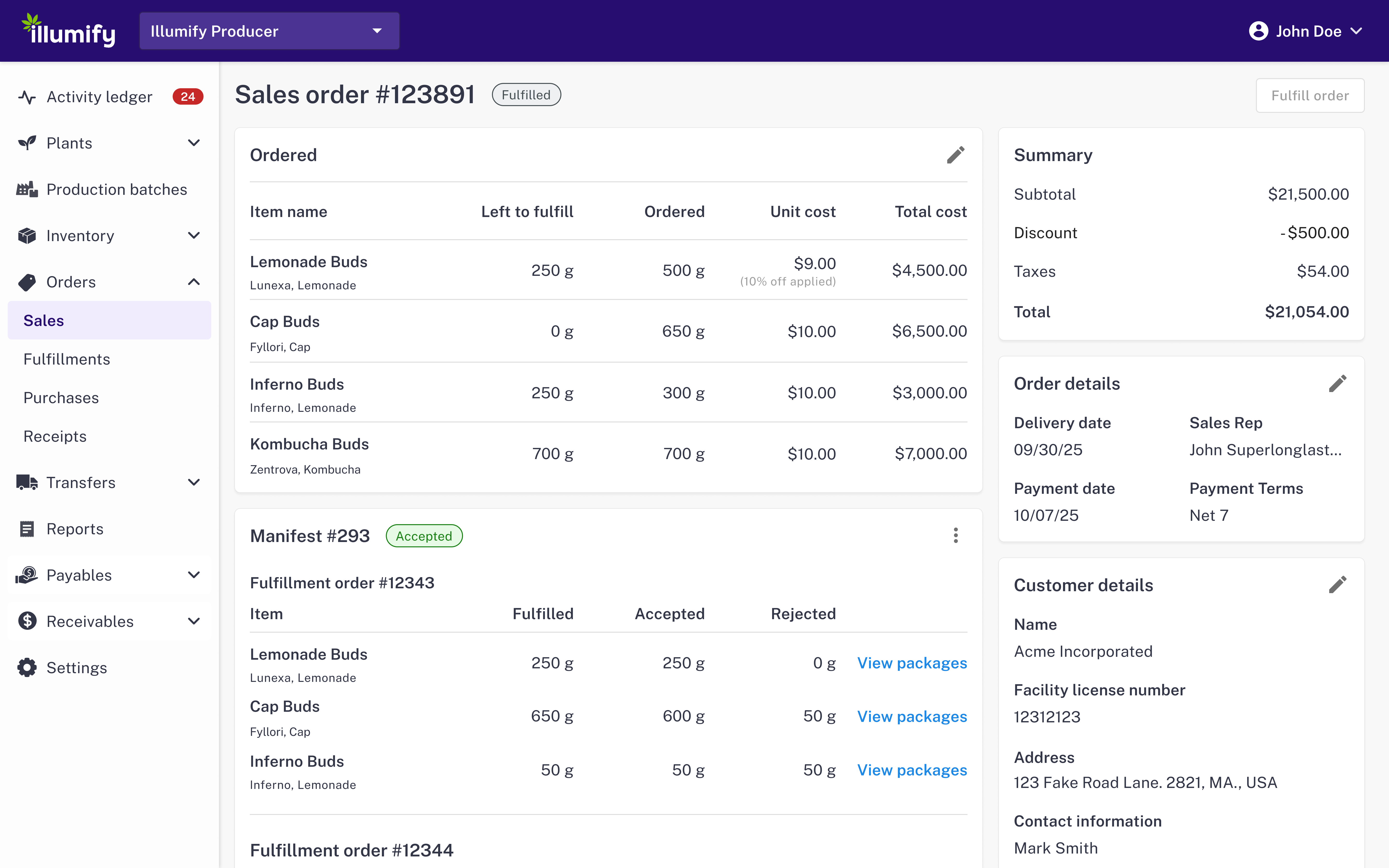This screenshot has height=868, width=1389.
Task: View packages for Cap Buds
Action: click(912, 716)
